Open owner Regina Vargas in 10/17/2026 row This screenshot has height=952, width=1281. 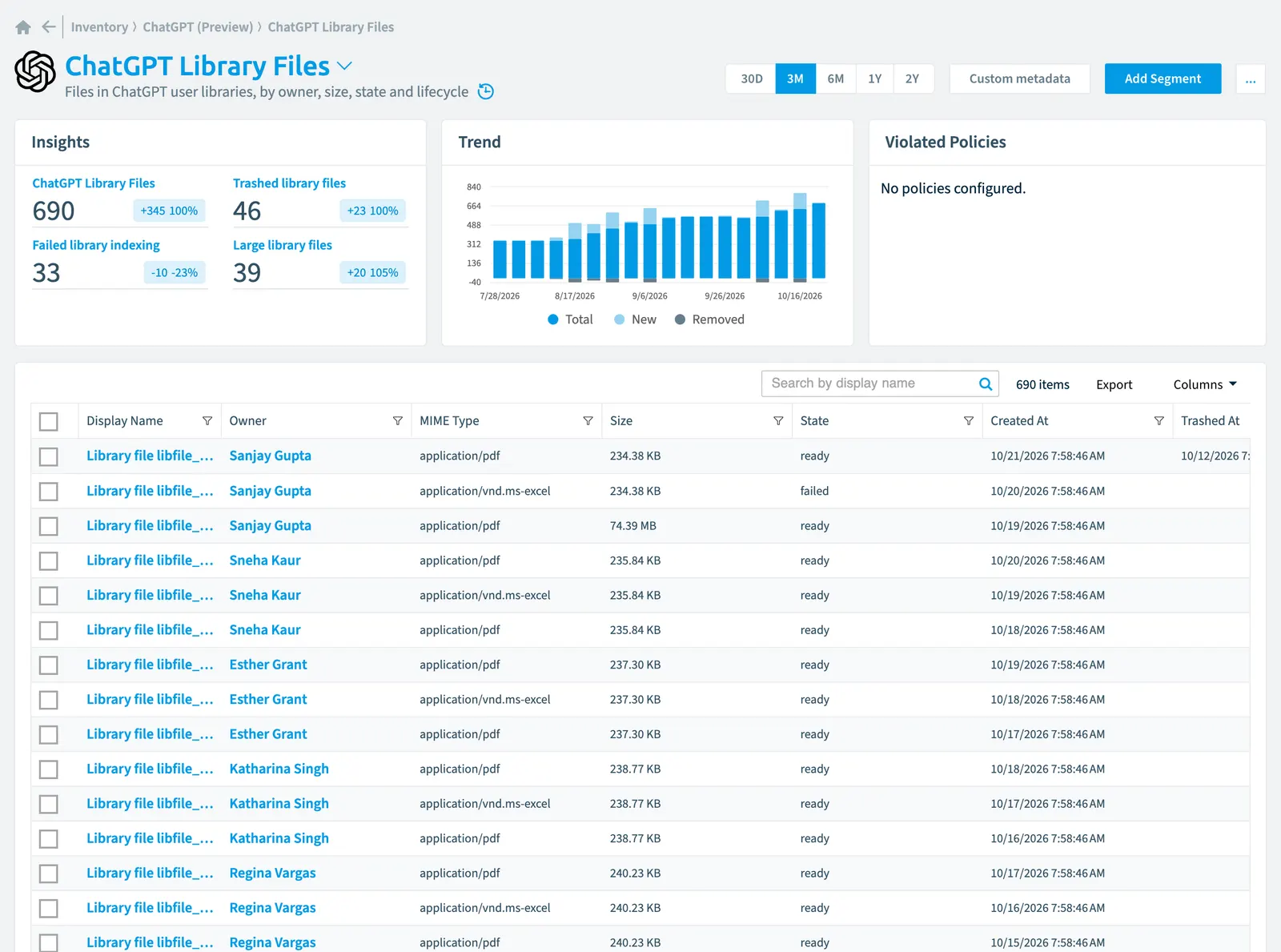click(x=272, y=873)
